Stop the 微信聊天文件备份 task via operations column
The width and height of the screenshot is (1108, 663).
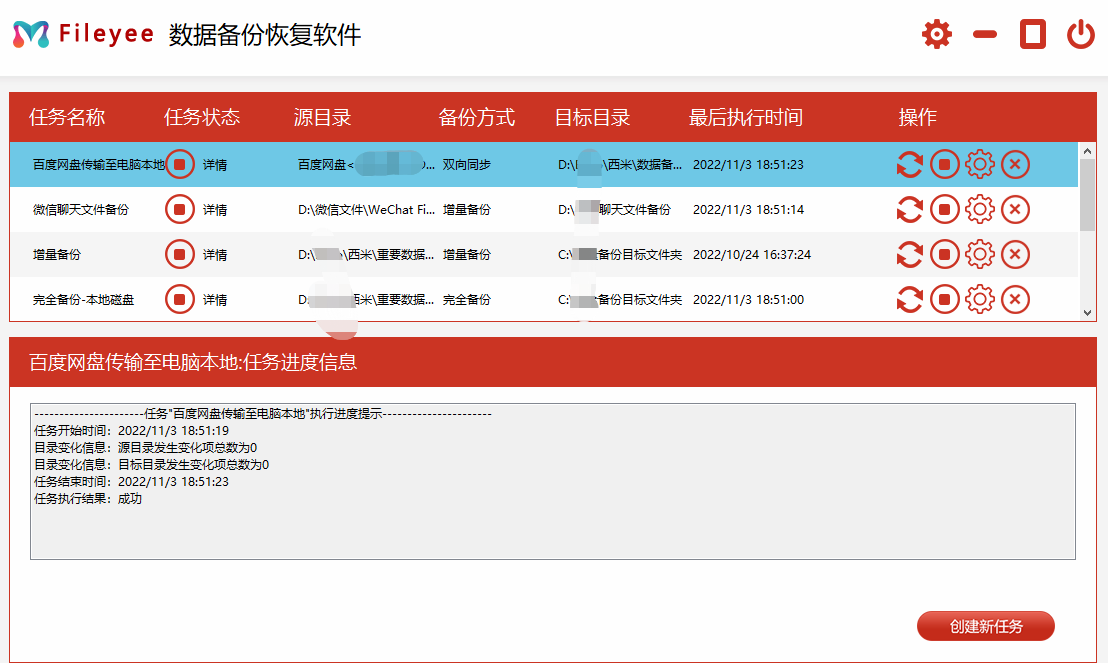945,210
